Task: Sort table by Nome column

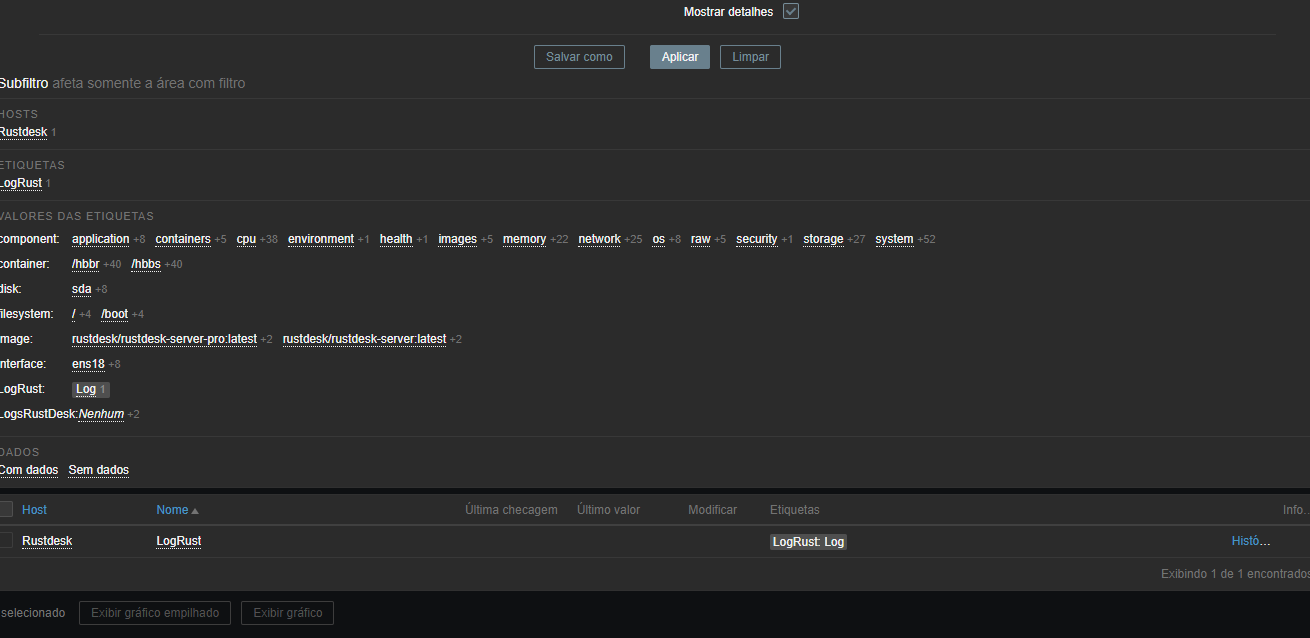Action: click(172, 510)
